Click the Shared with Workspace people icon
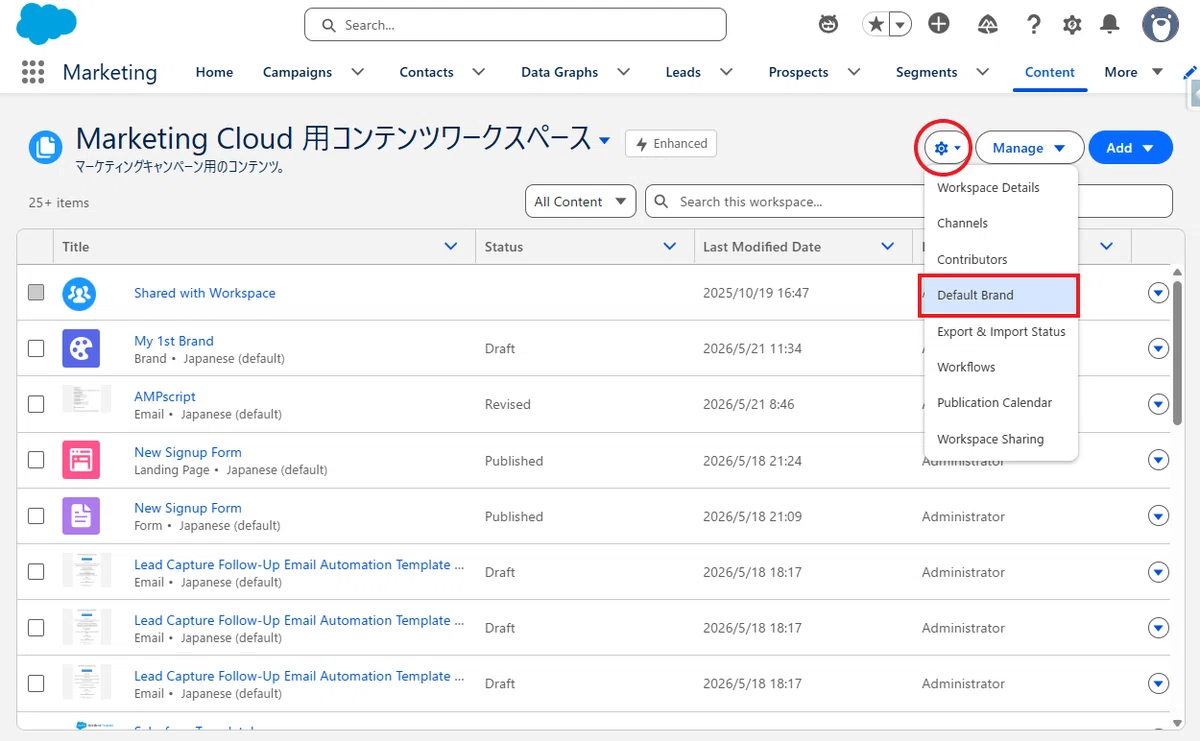Screen dimensions: 1200x741 click(x=79, y=293)
